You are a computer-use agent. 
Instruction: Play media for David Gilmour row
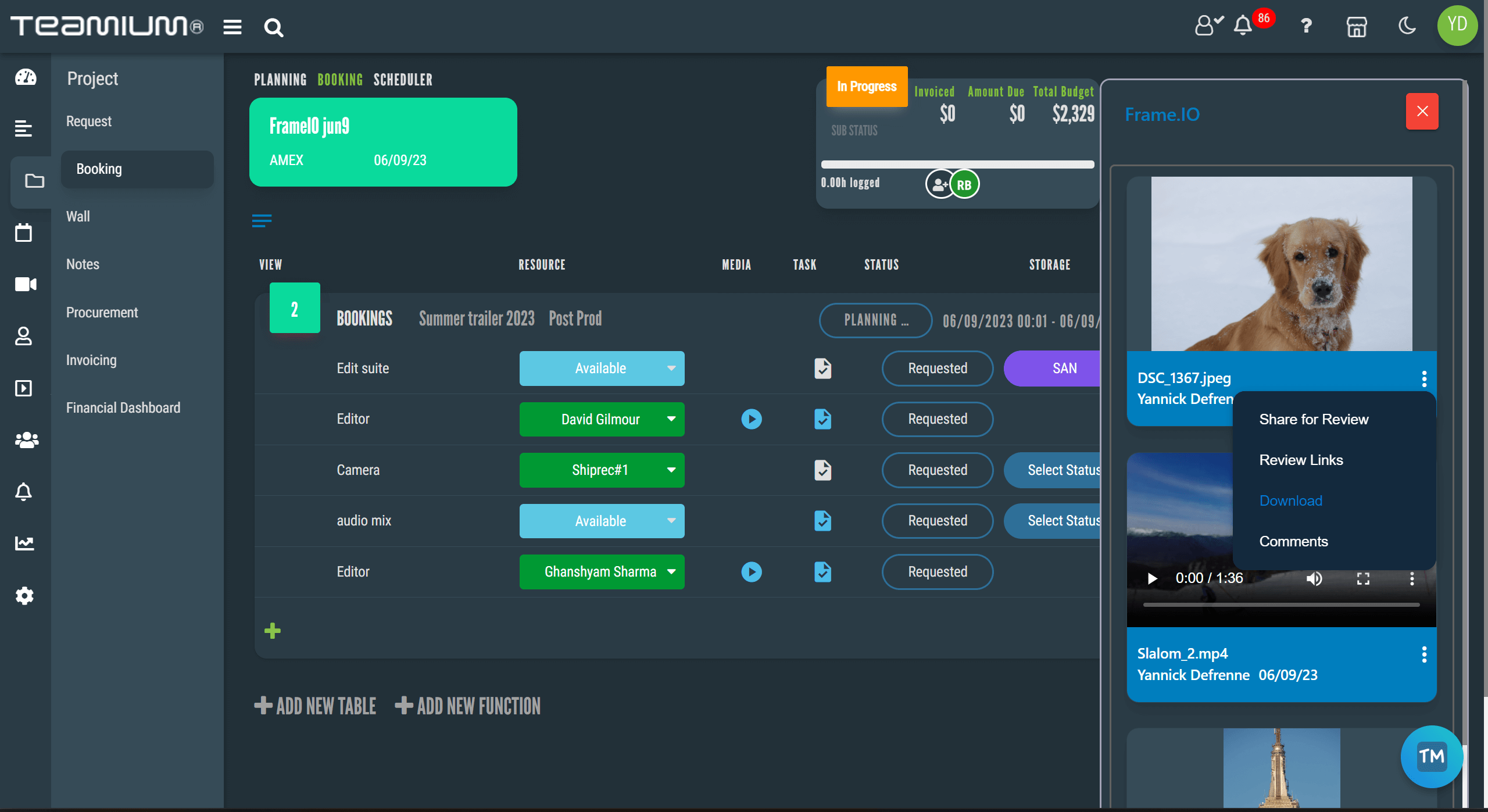pos(751,419)
